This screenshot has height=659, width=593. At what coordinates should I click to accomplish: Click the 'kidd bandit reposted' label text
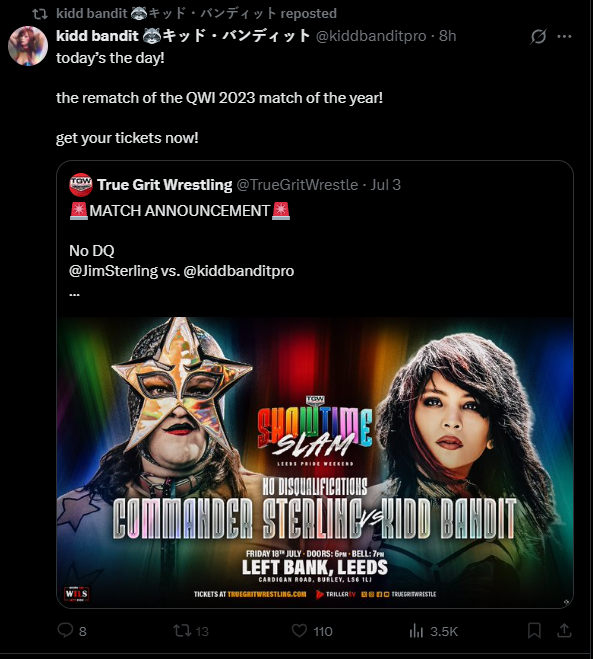coord(196,13)
